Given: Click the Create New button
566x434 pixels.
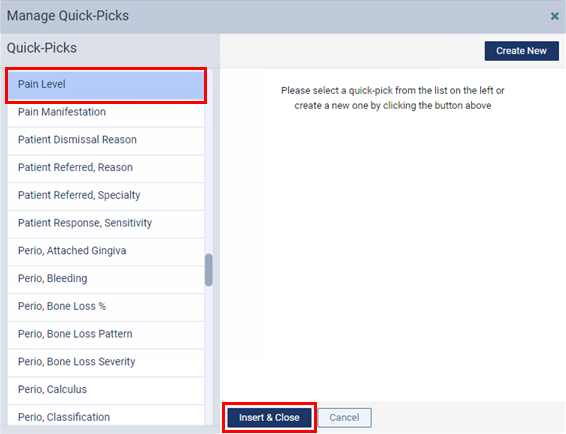Looking at the screenshot, I should (x=521, y=51).
